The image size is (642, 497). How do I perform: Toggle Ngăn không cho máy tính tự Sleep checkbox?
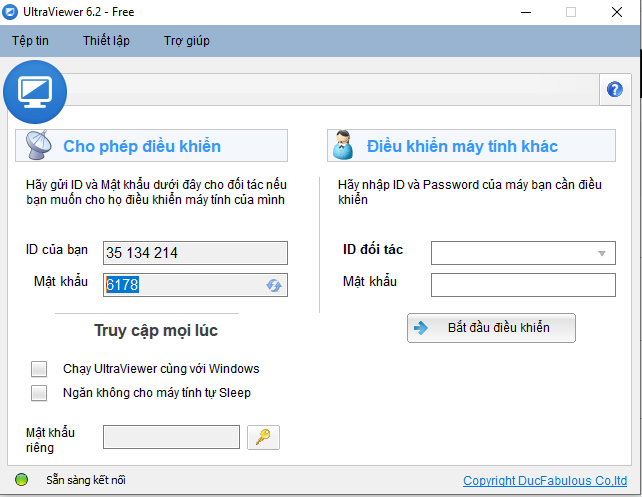(39, 393)
